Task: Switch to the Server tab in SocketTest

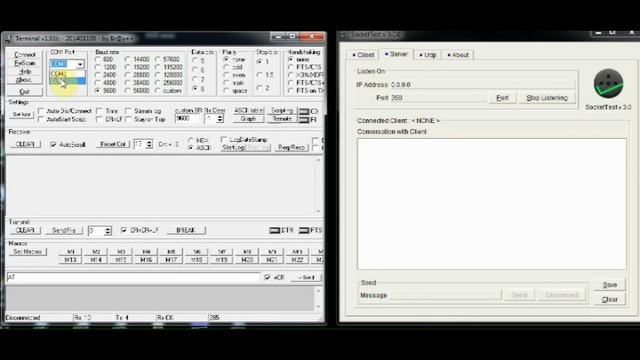Action: [396, 54]
